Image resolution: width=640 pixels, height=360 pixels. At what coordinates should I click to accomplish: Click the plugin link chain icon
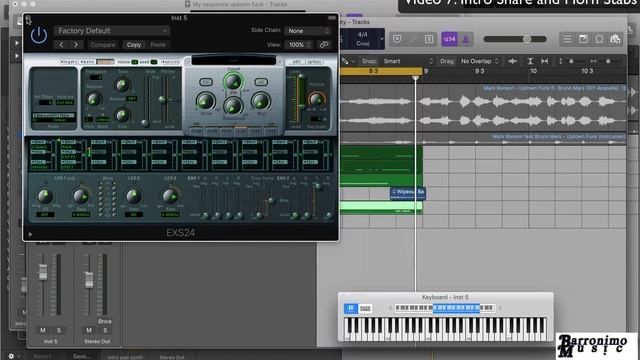[324, 44]
